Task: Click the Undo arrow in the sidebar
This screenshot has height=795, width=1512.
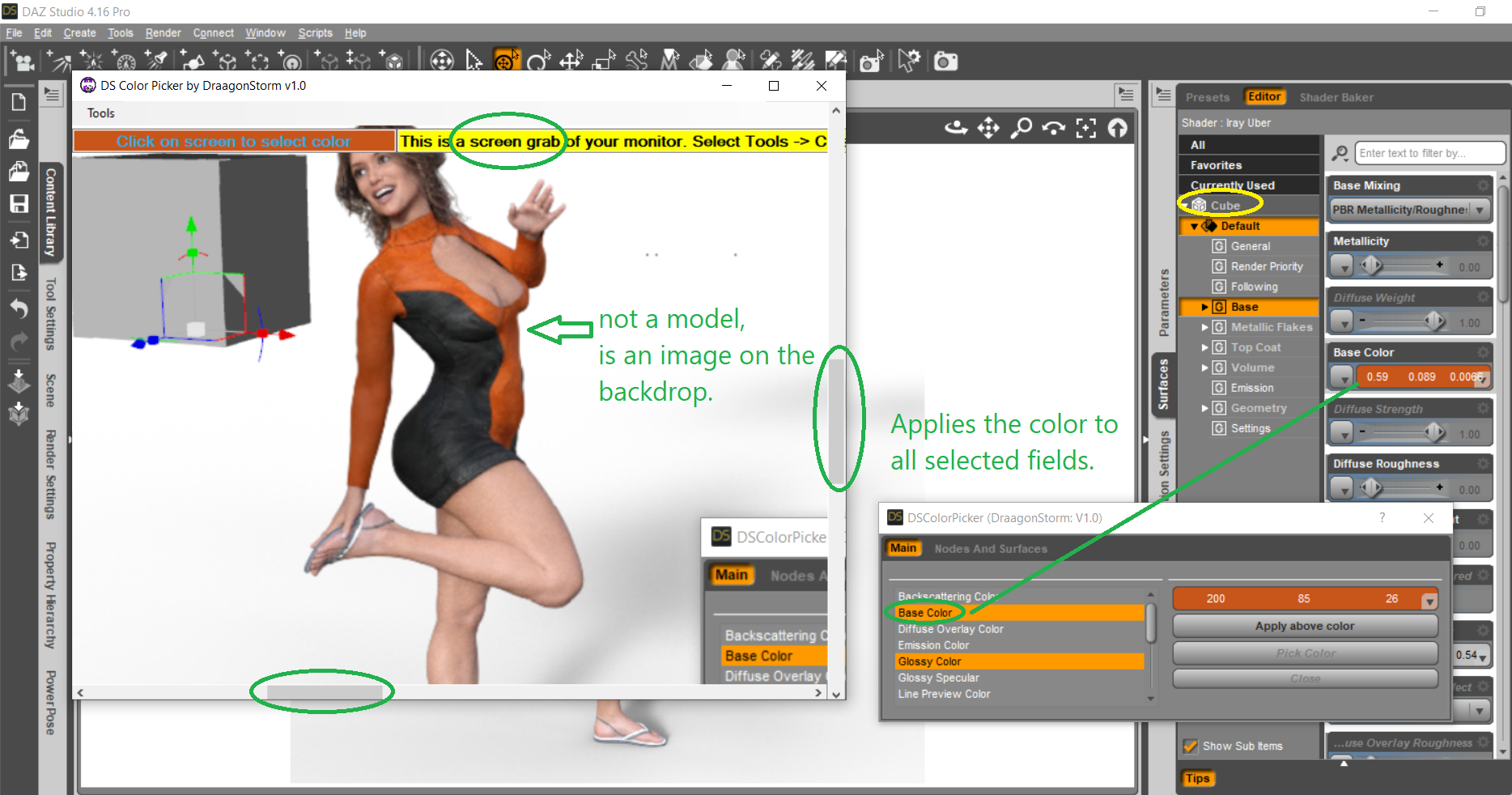Action: [x=19, y=308]
